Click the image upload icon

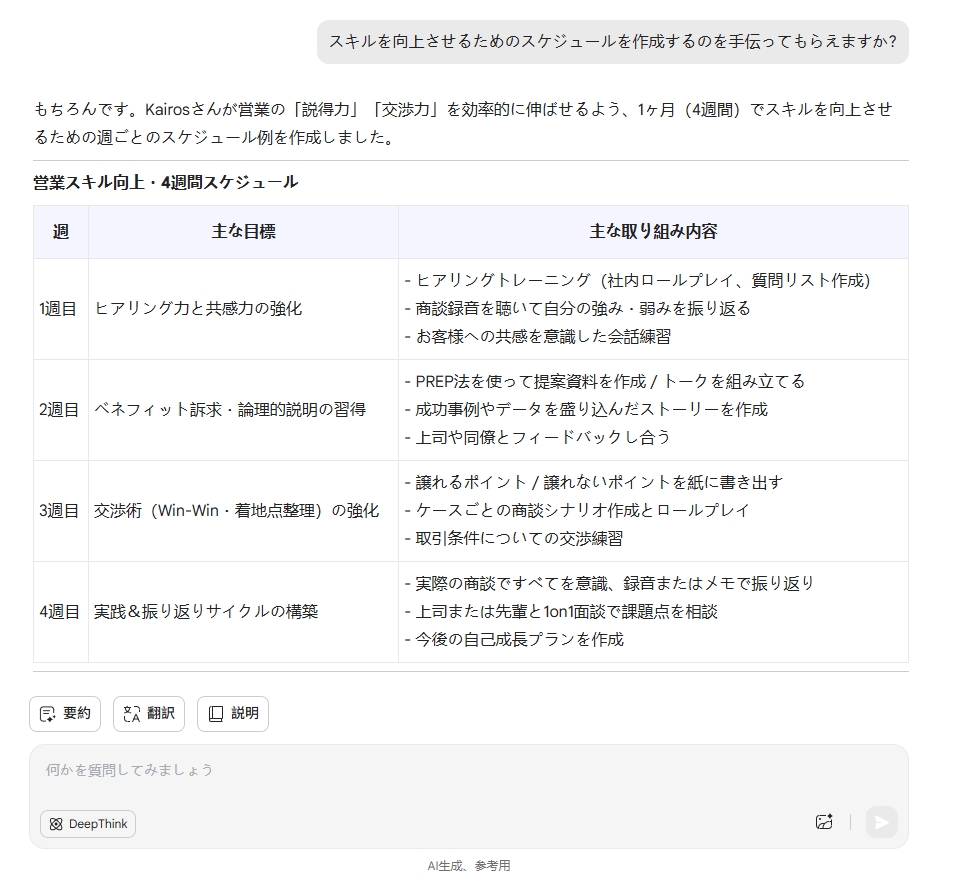[x=824, y=822]
